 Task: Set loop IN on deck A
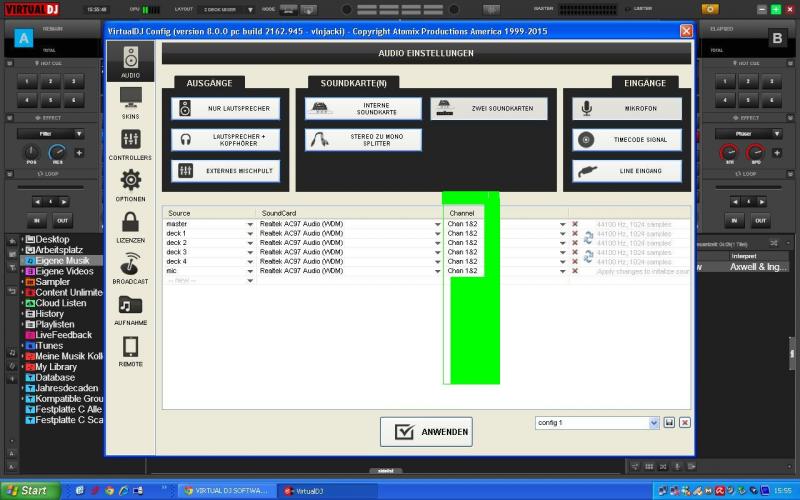click(37, 220)
